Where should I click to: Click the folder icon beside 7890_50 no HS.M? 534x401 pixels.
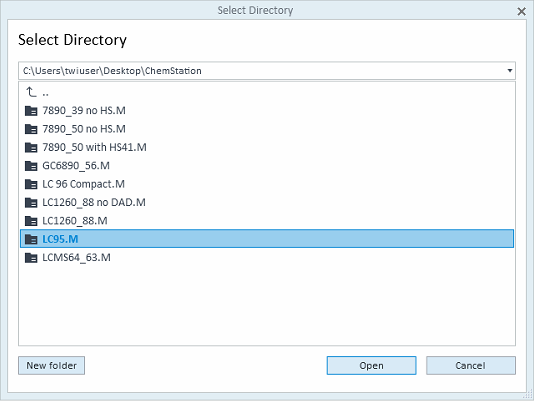click(x=31, y=129)
